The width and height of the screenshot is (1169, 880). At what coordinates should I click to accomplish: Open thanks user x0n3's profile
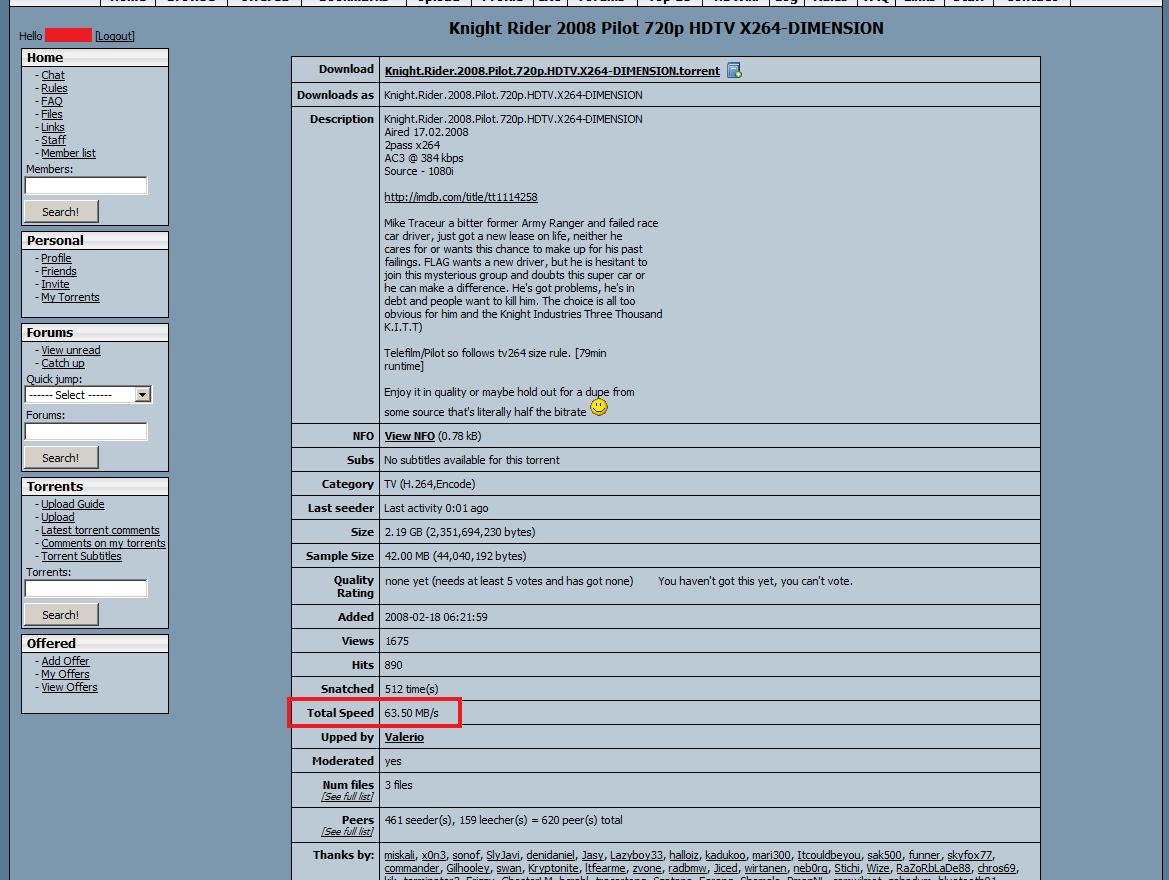tap(433, 855)
